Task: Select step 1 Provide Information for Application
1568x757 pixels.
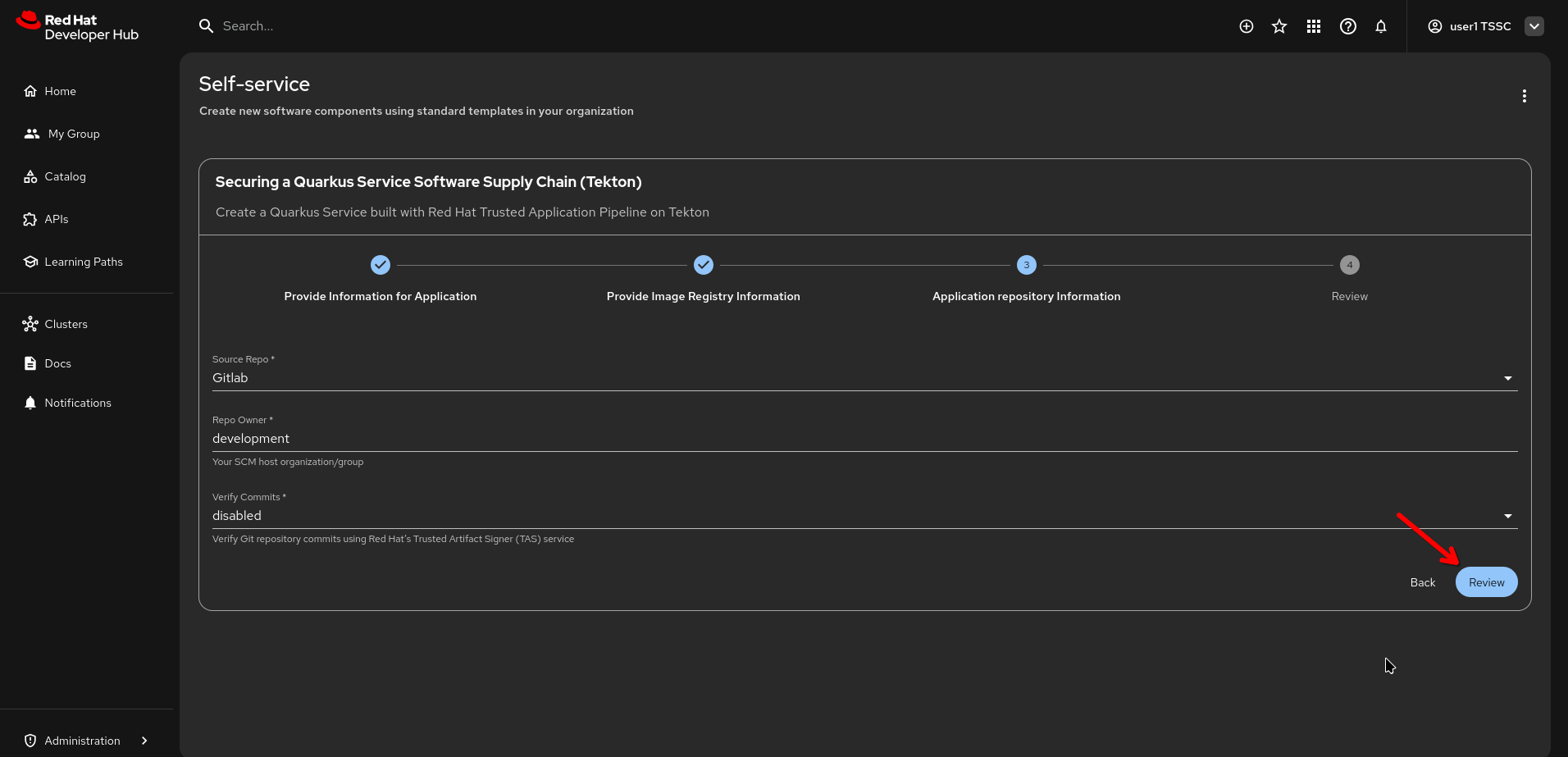Action: pyautogui.click(x=380, y=266)
